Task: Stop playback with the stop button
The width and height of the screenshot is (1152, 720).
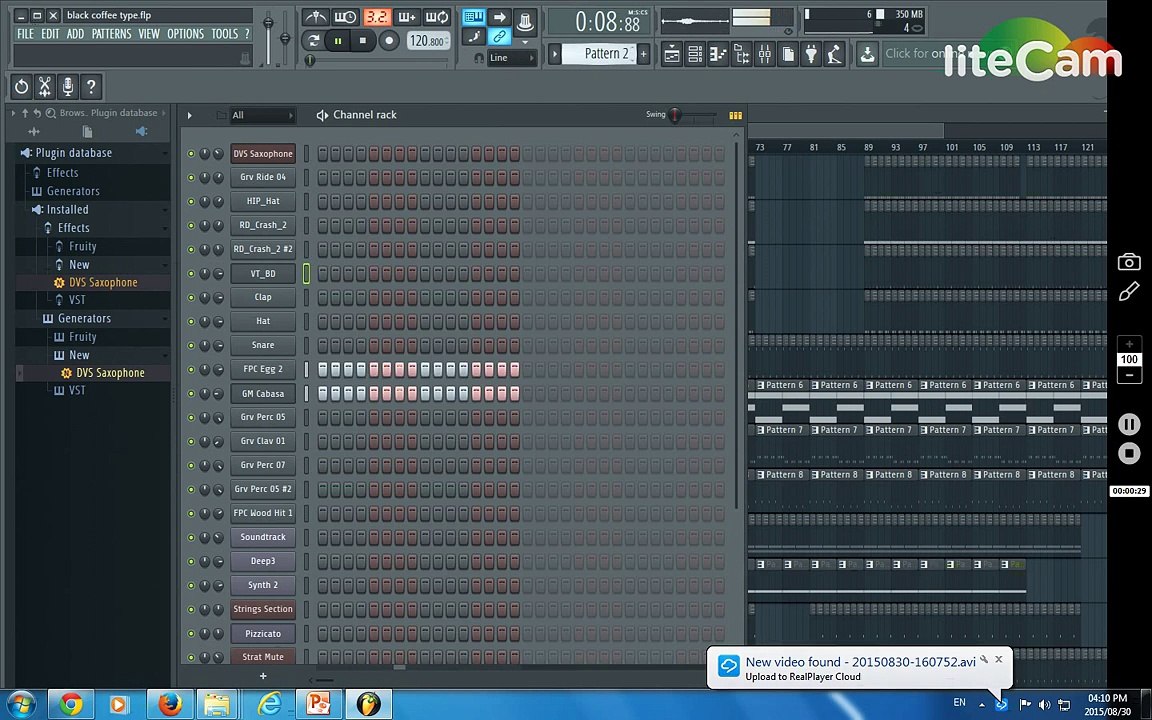Action: click(362, 40)
